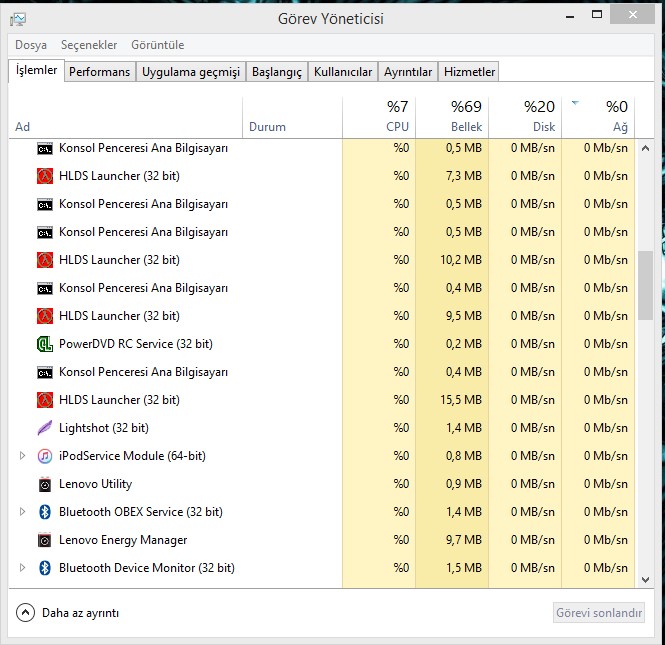Select the Lenovo Energy Manager icon

point(44,540)
